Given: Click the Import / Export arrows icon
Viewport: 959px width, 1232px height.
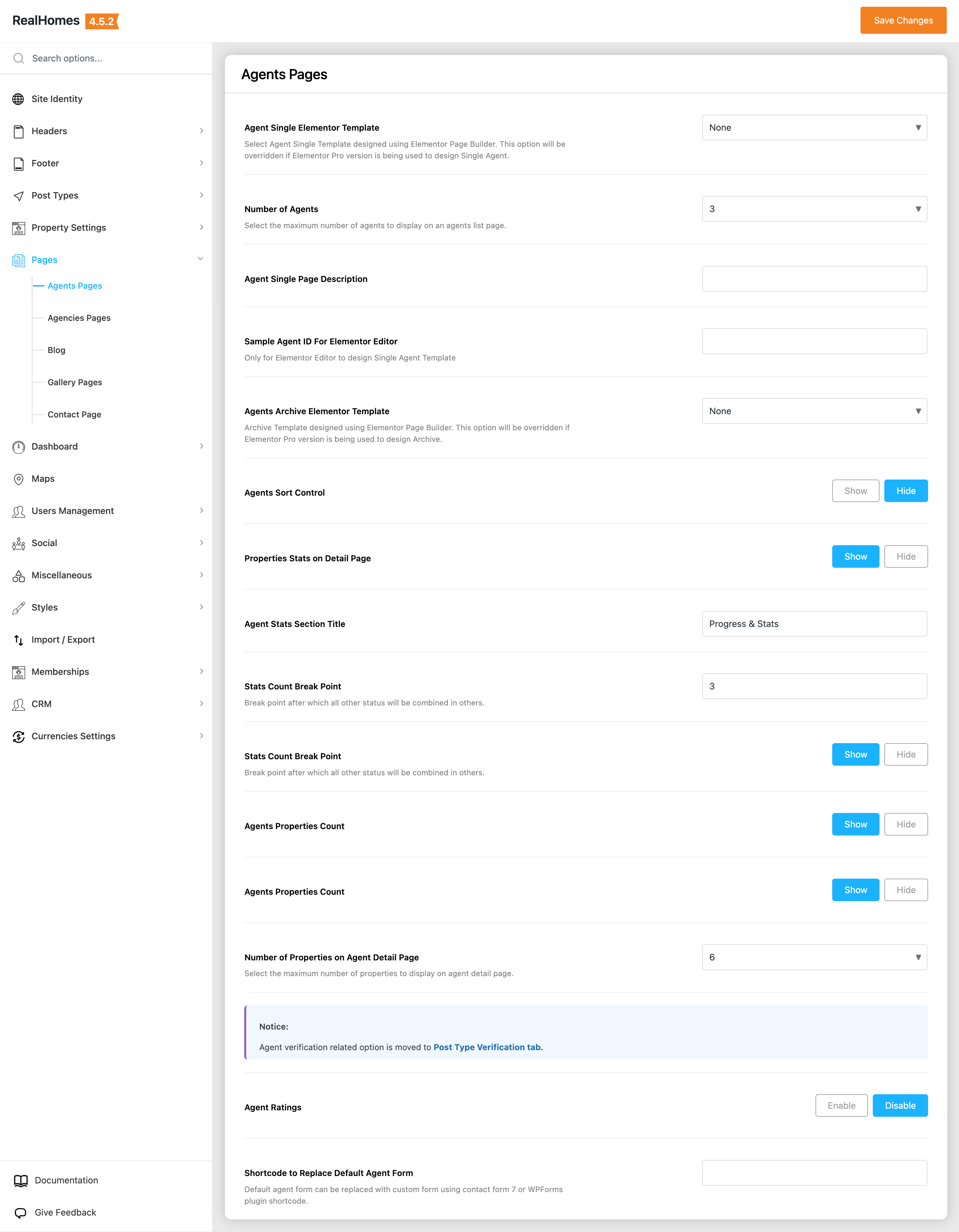Looking at the screenshot, I should click(18, 640).
